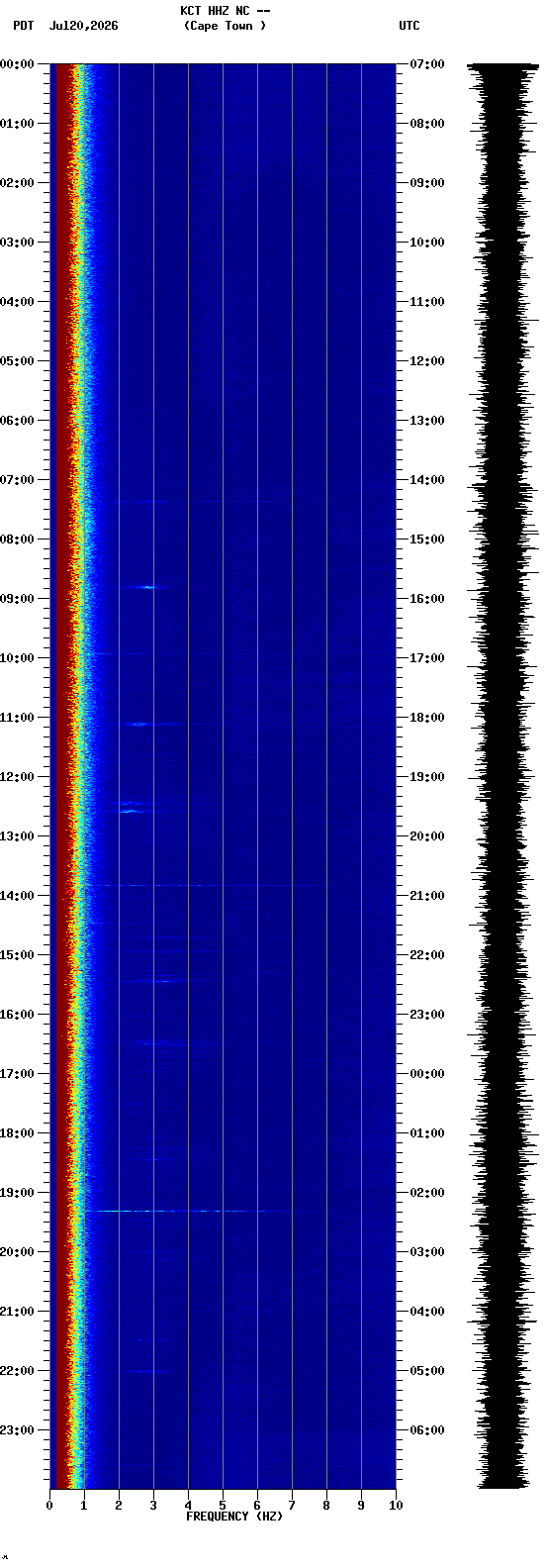Viewport: 546px width, 1568px height.
Task: Click the PDT time label '16:00'
Action: (17, 1015)
